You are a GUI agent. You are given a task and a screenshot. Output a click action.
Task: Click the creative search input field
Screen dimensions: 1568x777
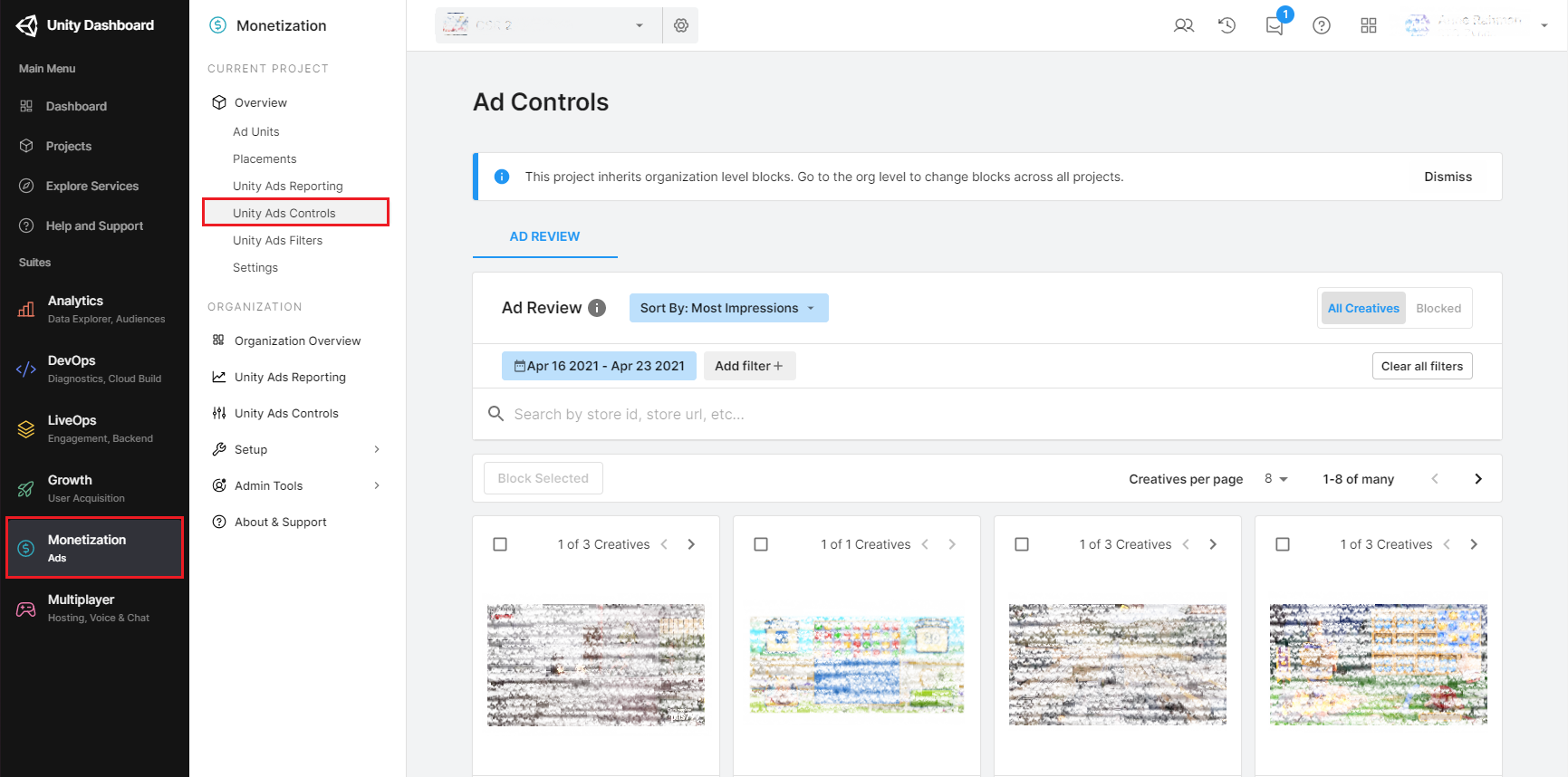pos(987,414)
